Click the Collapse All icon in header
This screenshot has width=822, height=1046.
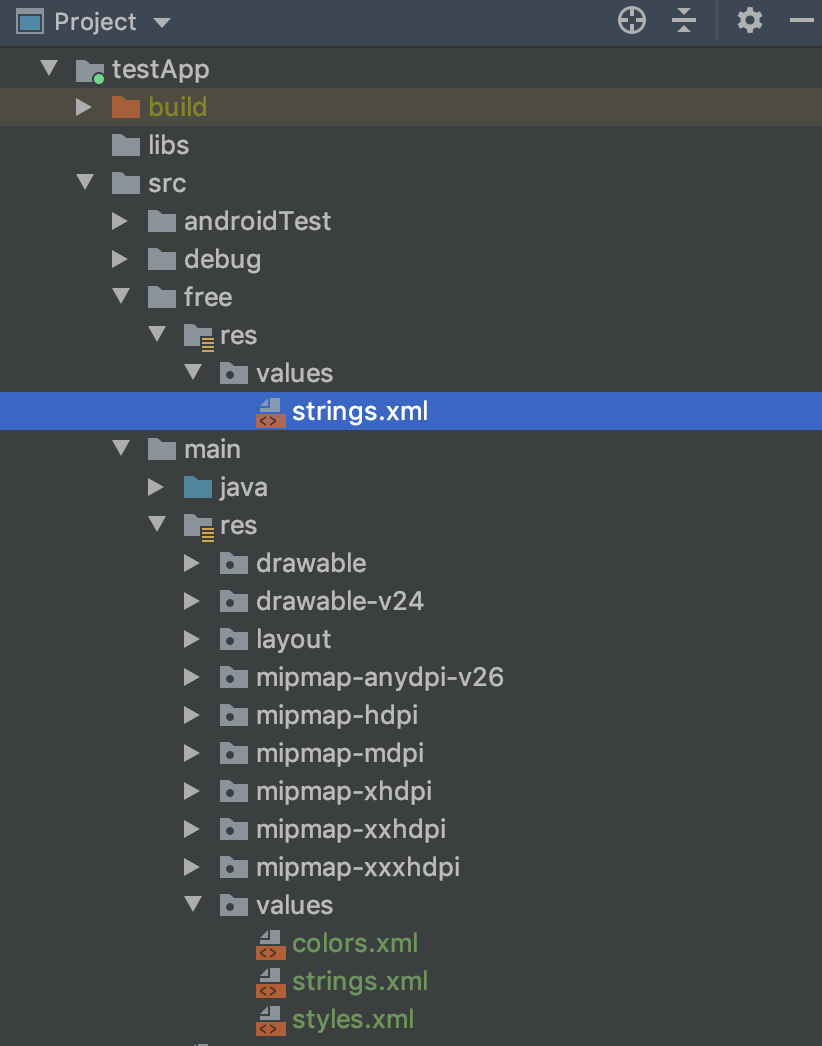click(684, 21)
